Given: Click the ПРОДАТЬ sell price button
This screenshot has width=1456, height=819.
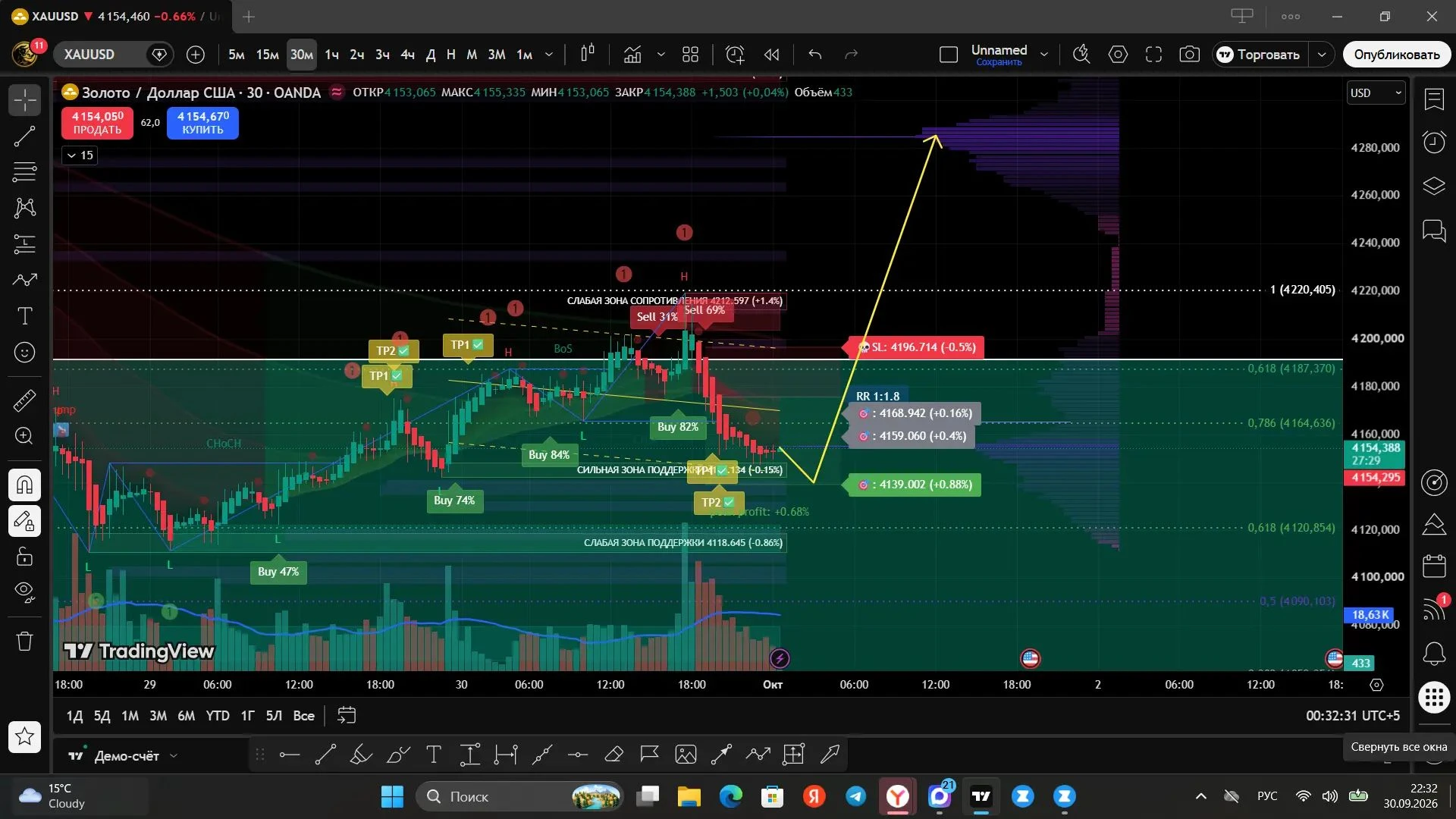Looking at the screenshot, I should point(97,123).
